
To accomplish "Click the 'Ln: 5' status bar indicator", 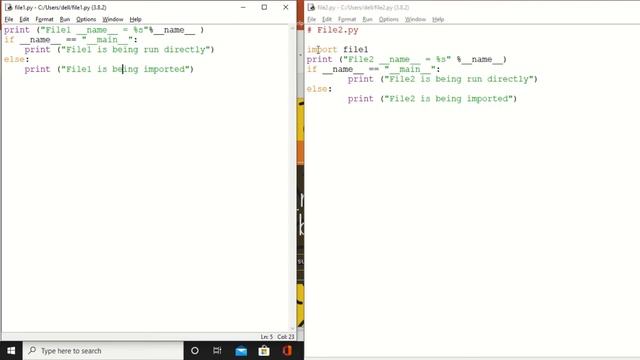I will [x=267, y=337].
